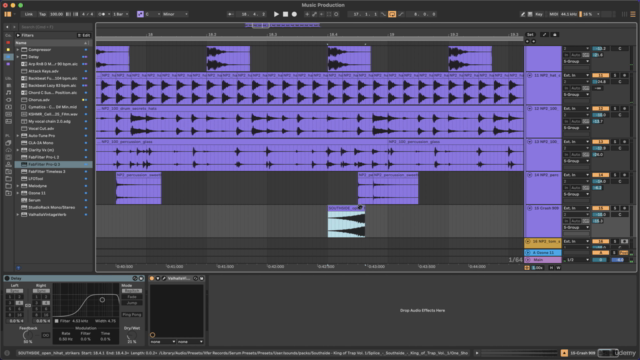Select Serum in browser list

[x=34, y=200]
